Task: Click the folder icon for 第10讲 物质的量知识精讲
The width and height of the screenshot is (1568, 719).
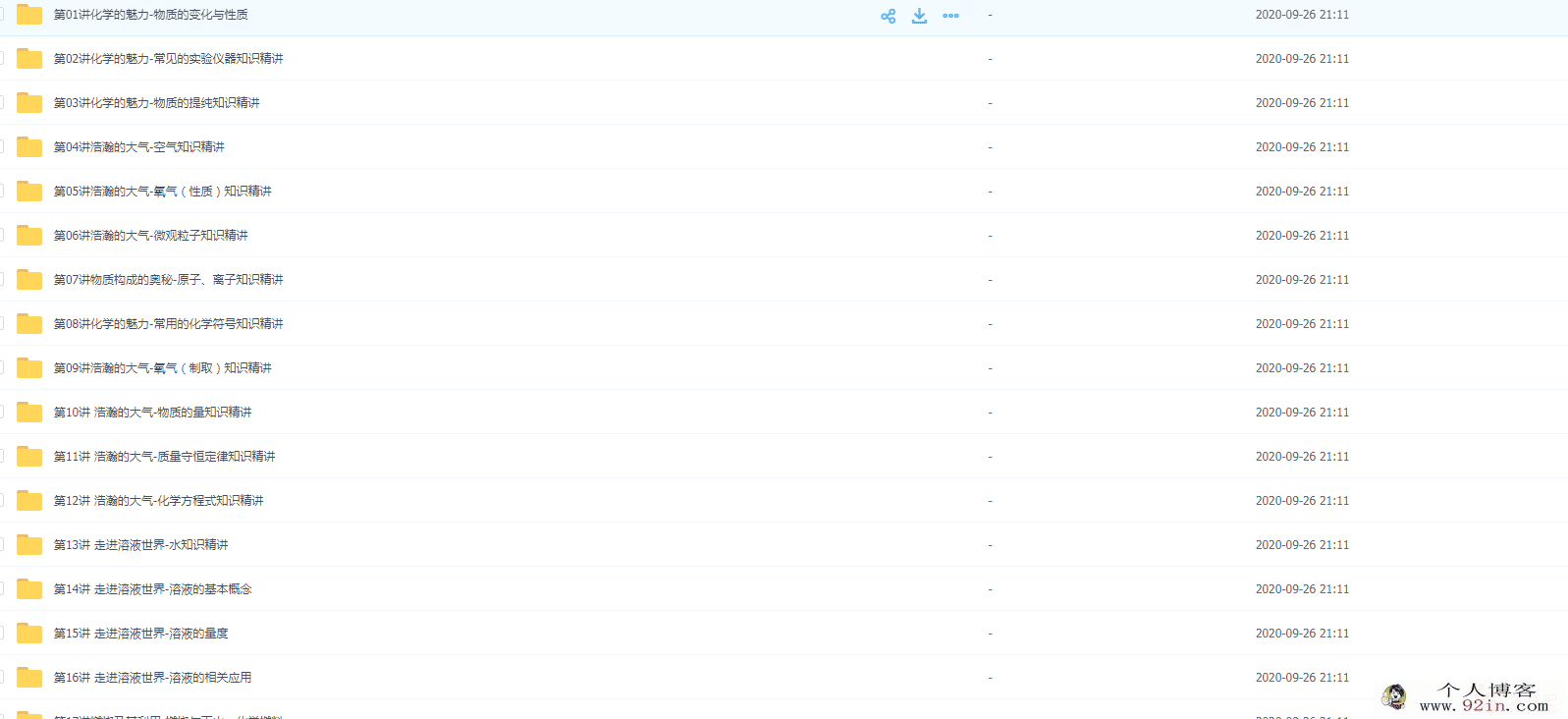Action: tap(29, 413)
